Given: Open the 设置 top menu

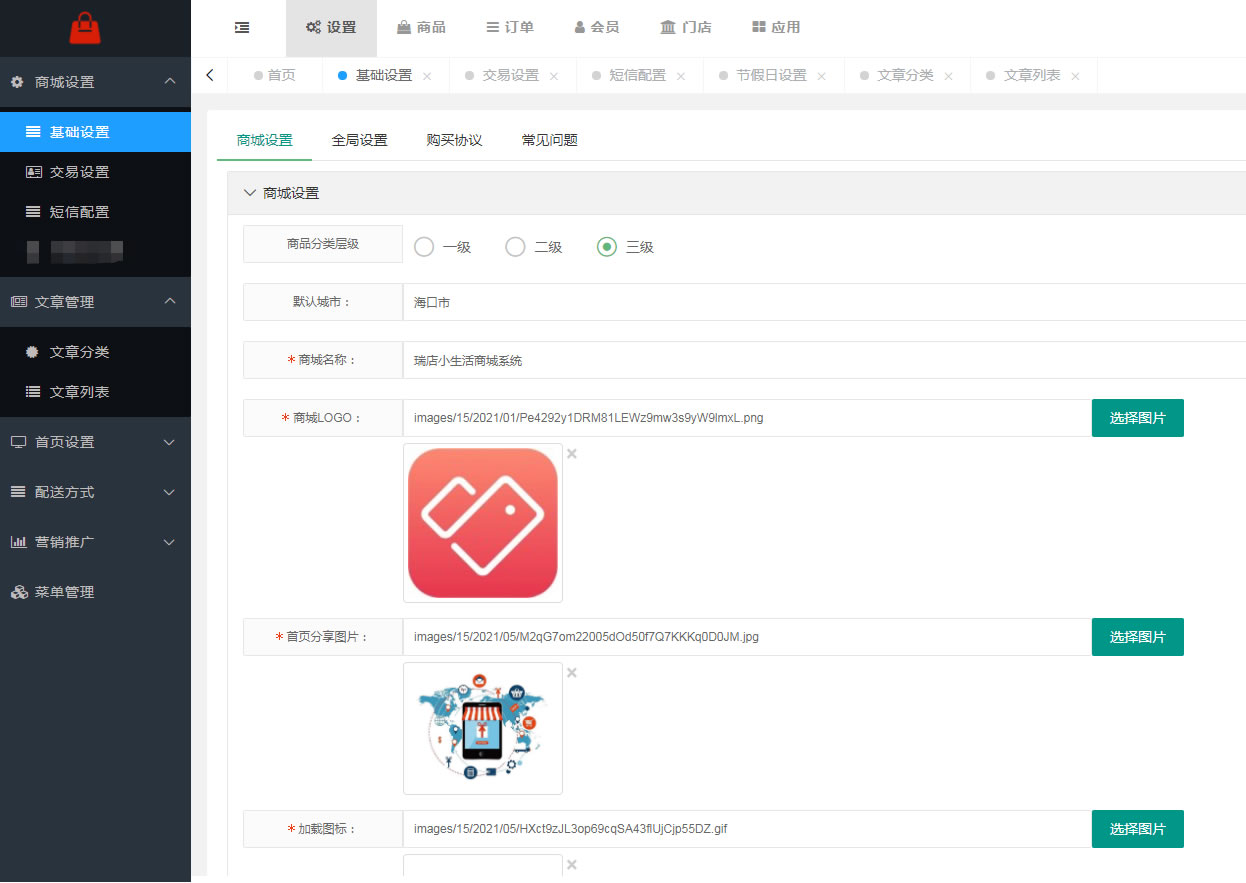Looking at the screenshot, I should click(331, 28).
